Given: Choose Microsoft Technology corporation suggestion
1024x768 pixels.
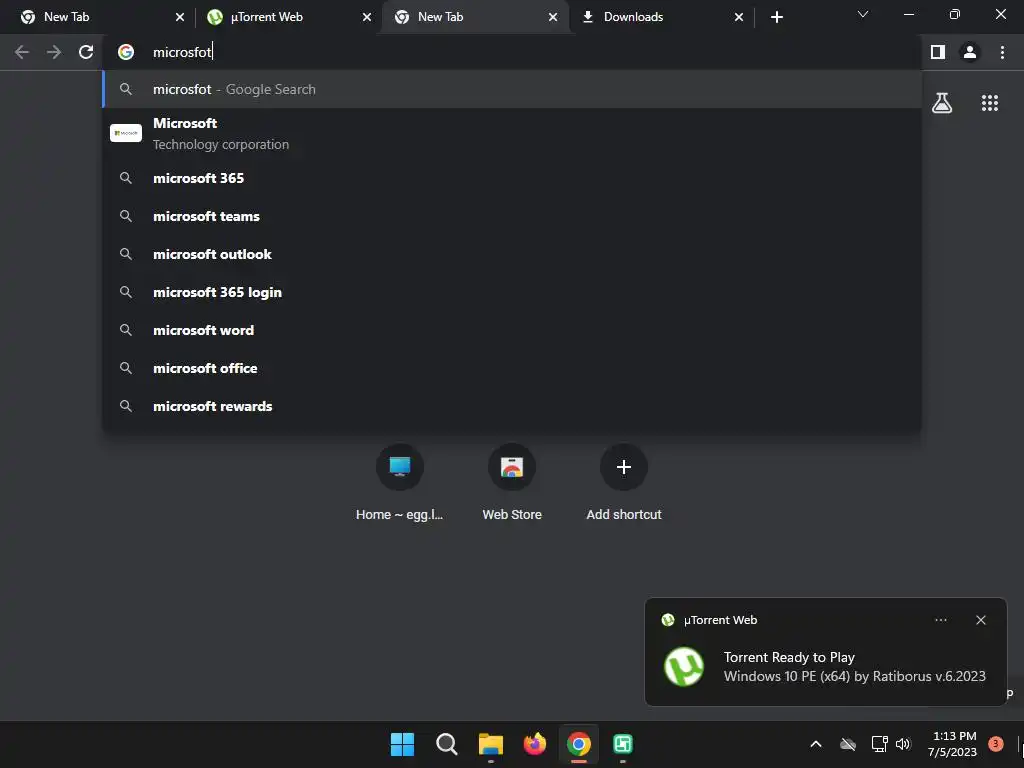Looking at the screenshot, I should (x=512, y=133).
